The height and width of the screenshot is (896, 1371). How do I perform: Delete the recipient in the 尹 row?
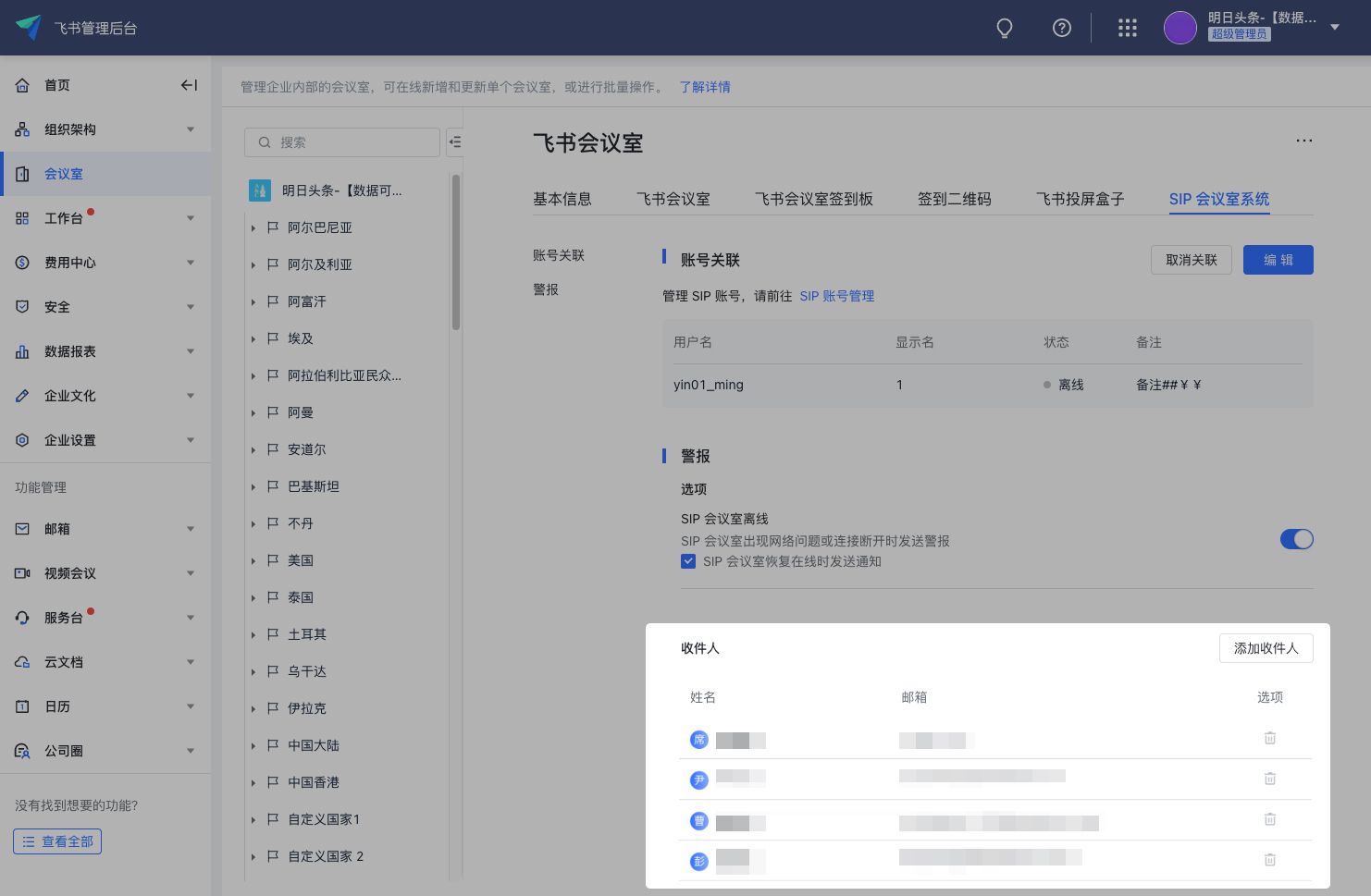(x=1270, y=779)
